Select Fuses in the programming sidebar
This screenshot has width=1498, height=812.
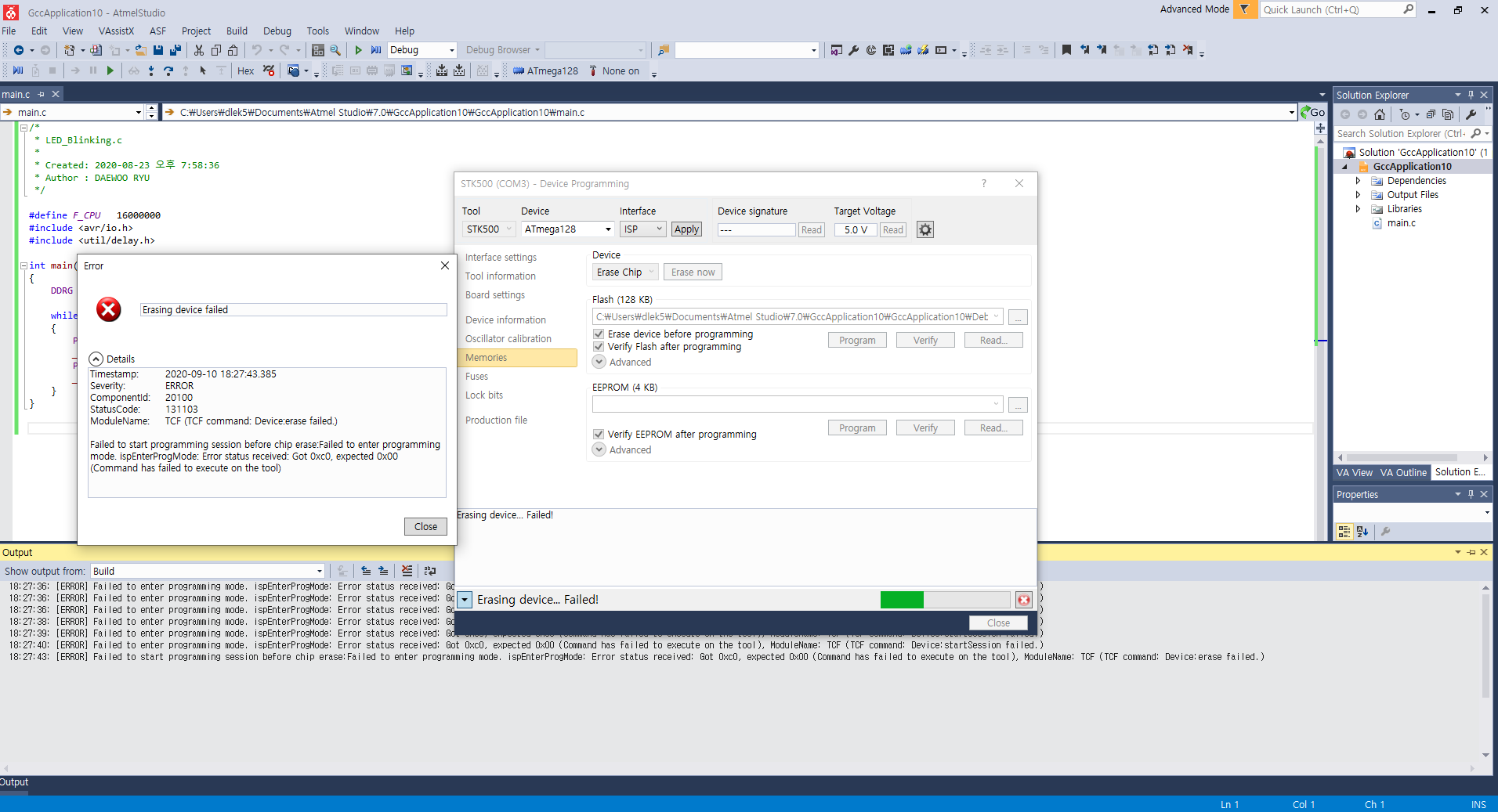(476, 377)
